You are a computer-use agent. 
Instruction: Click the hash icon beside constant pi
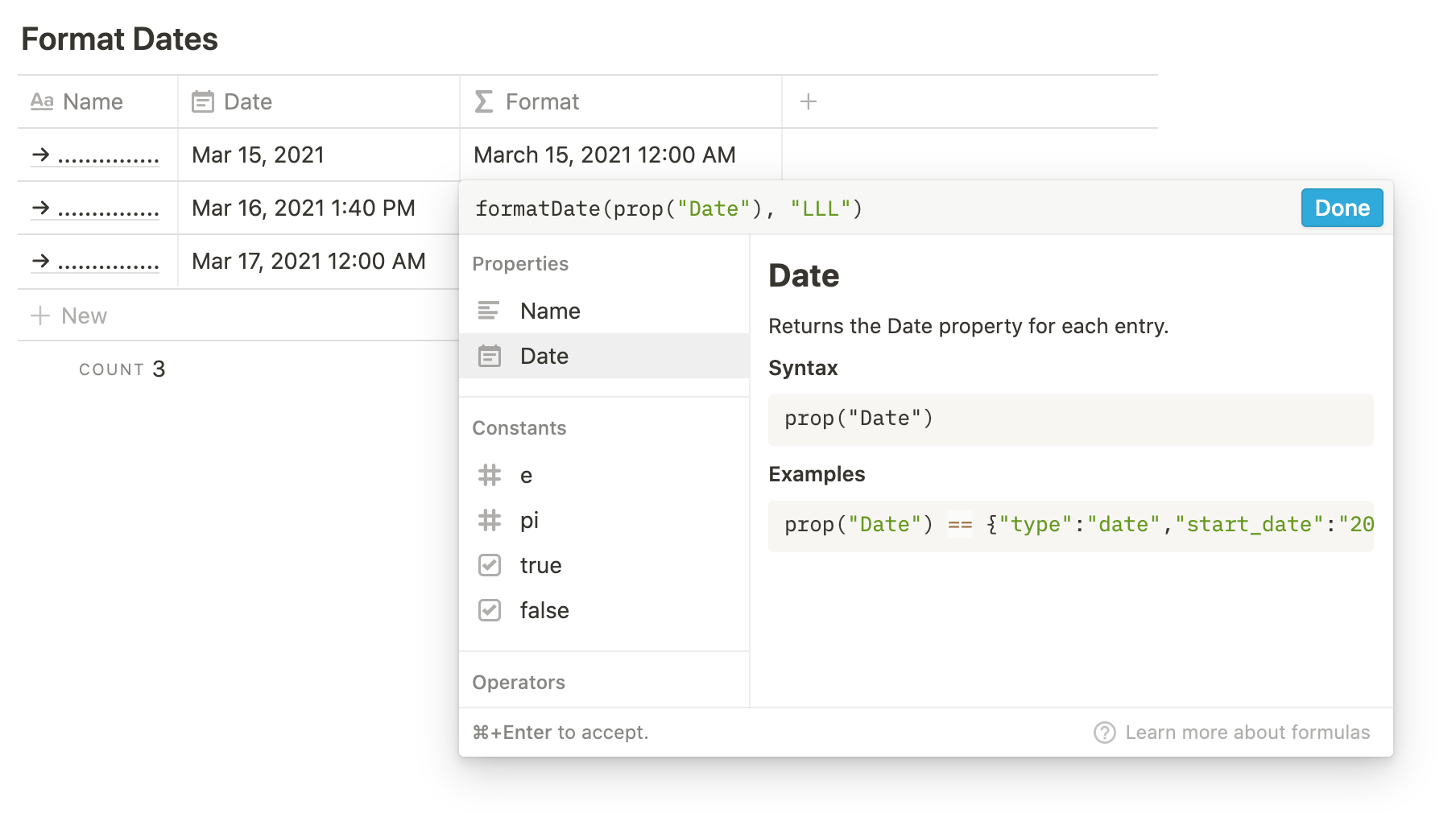point(490,520)
